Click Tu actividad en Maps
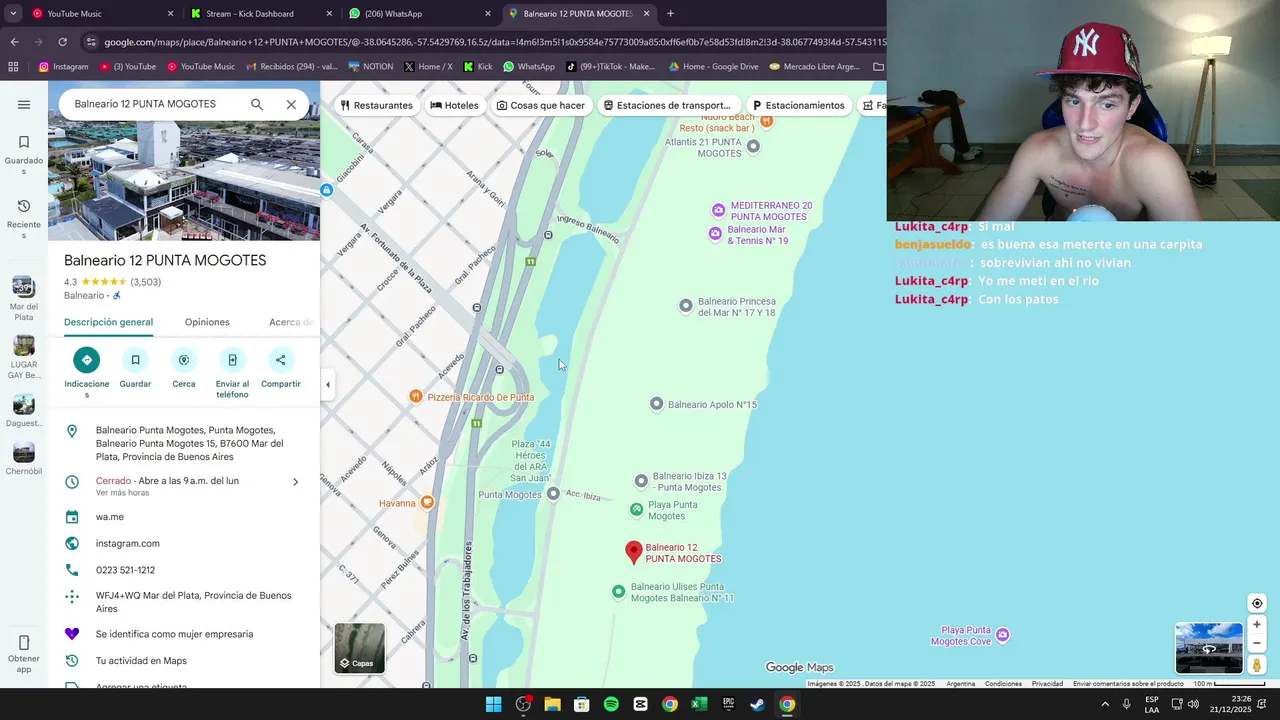The width and height of the screenshot is (1280, 720). pyautogui.click(x=141, y=660)
